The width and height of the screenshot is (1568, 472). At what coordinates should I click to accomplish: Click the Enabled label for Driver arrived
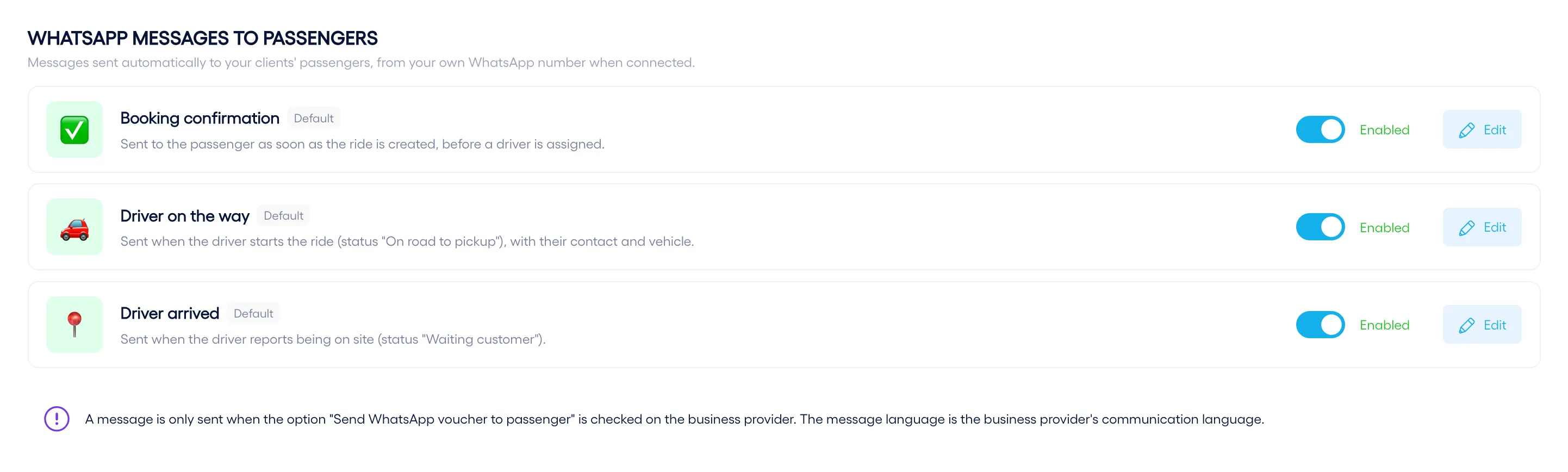[1384, 325]
